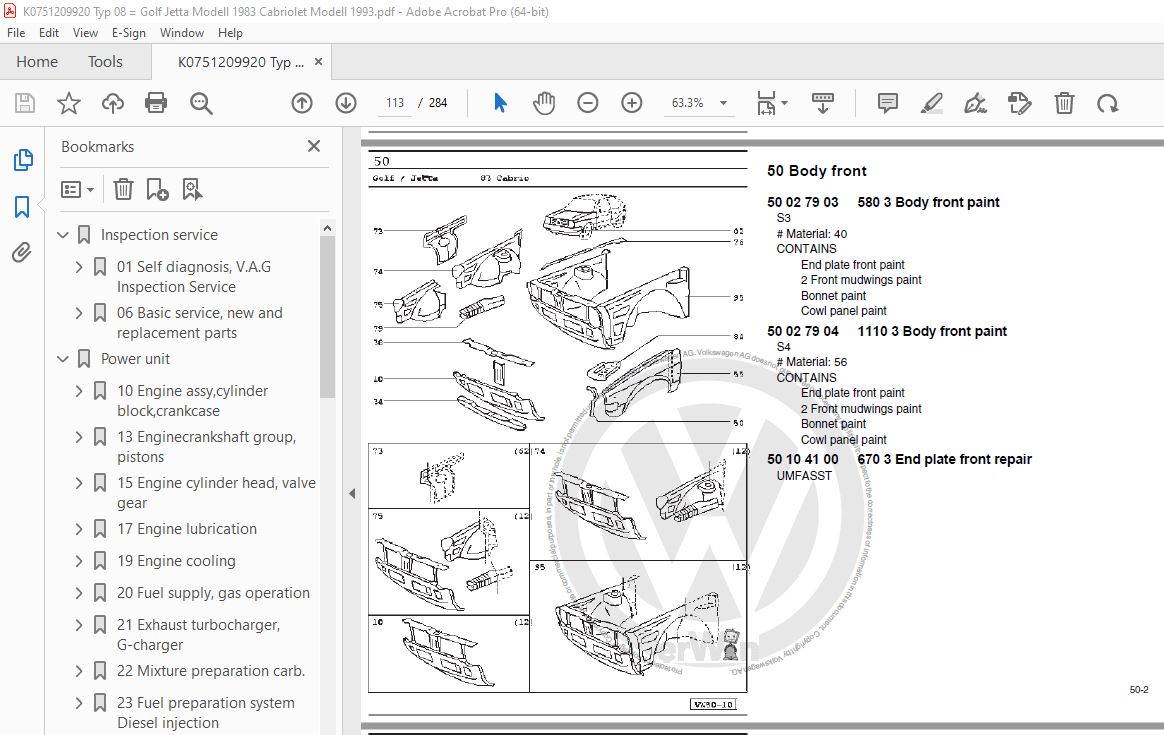Screen dimensions: 1164x735
Task: Edit the page number field showing 113
Action: point(394,102)
